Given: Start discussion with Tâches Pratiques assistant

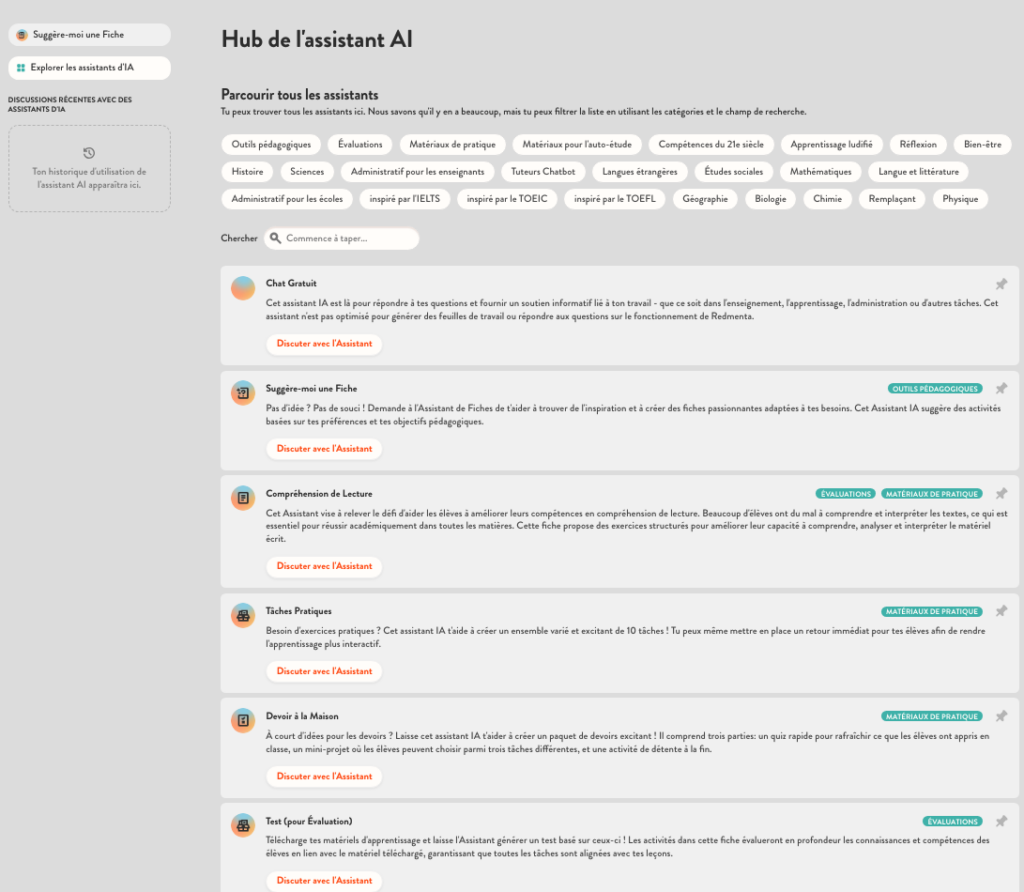Looking at the screenshot, I should pos(324,671).
